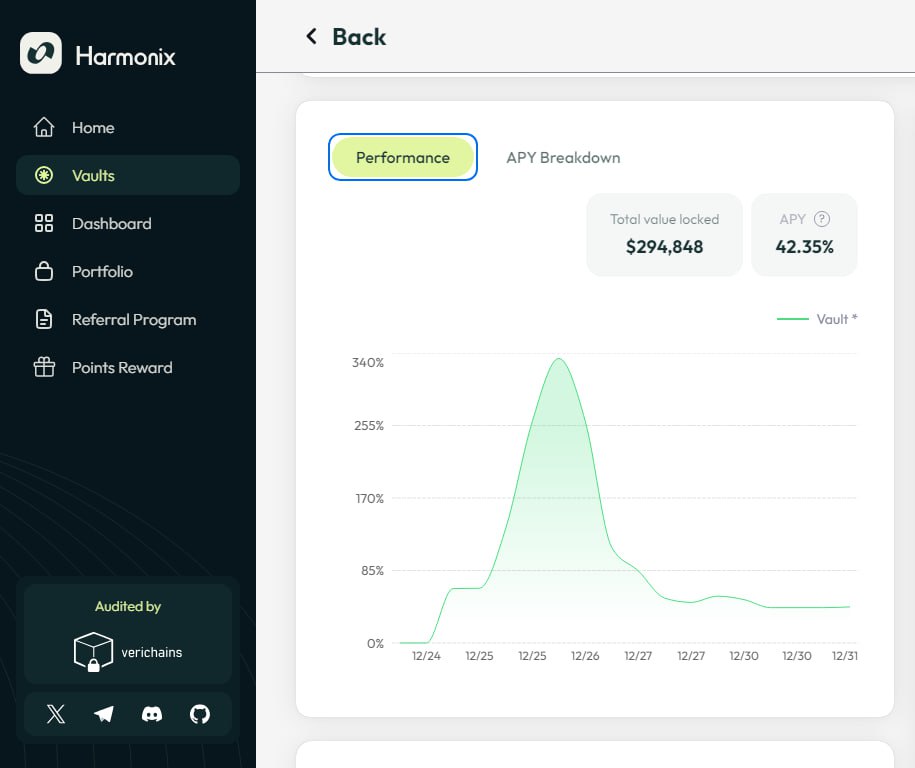Switch to the APY Breakdown tab
The image size is (915, 768).
563,158
